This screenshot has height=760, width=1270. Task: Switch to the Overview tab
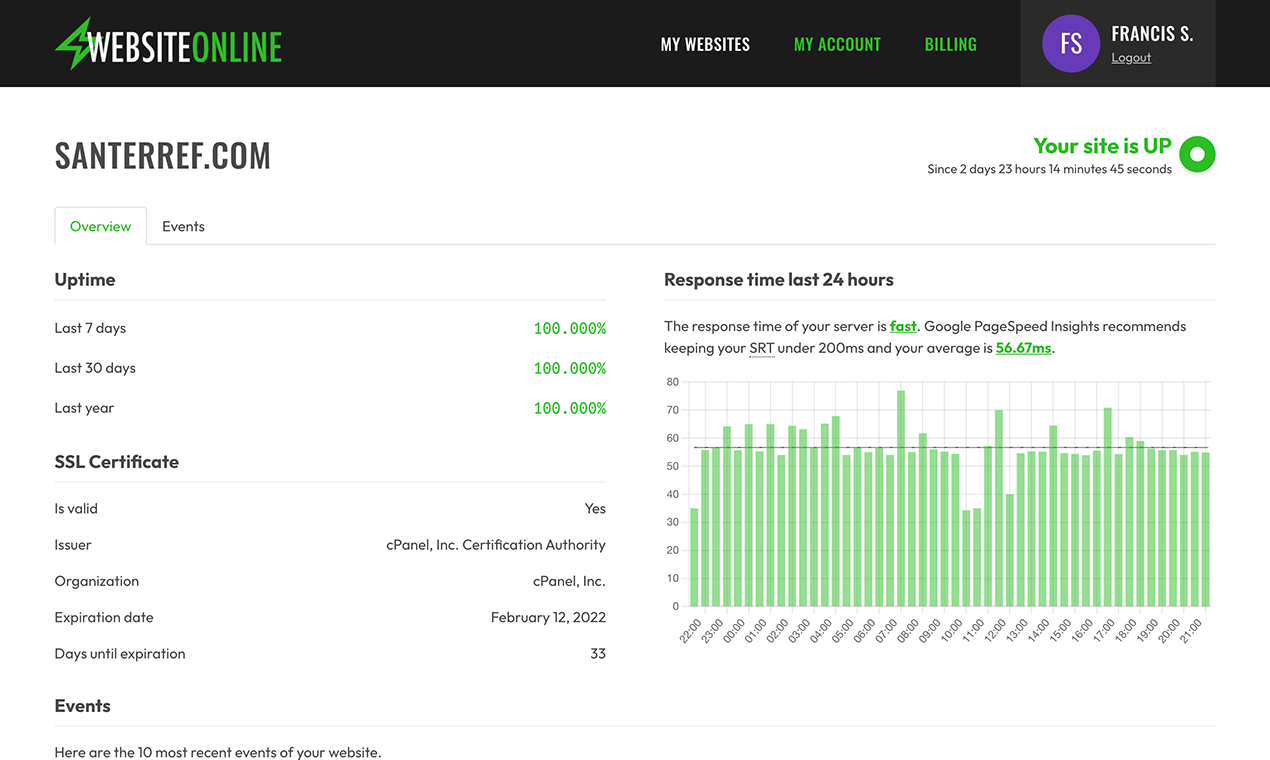point(100,226)
